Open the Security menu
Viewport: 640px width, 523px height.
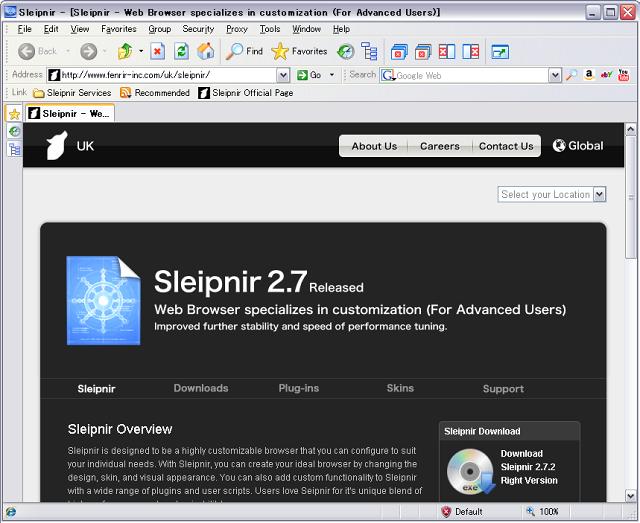click(198, 29)
